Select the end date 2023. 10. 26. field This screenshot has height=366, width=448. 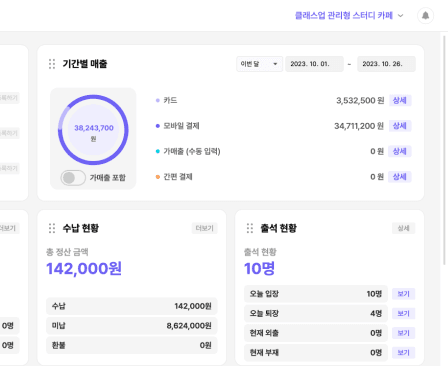pos(386,64)
